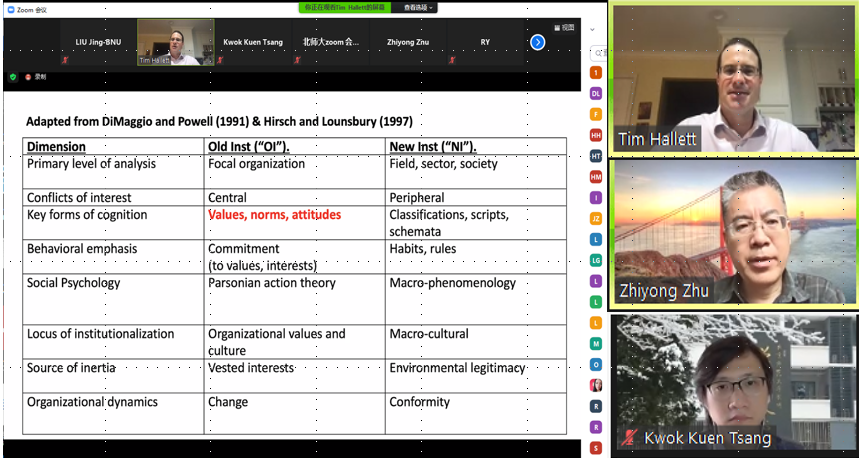Click Zhiyong Zhu's large video on the right

(734, 231)
